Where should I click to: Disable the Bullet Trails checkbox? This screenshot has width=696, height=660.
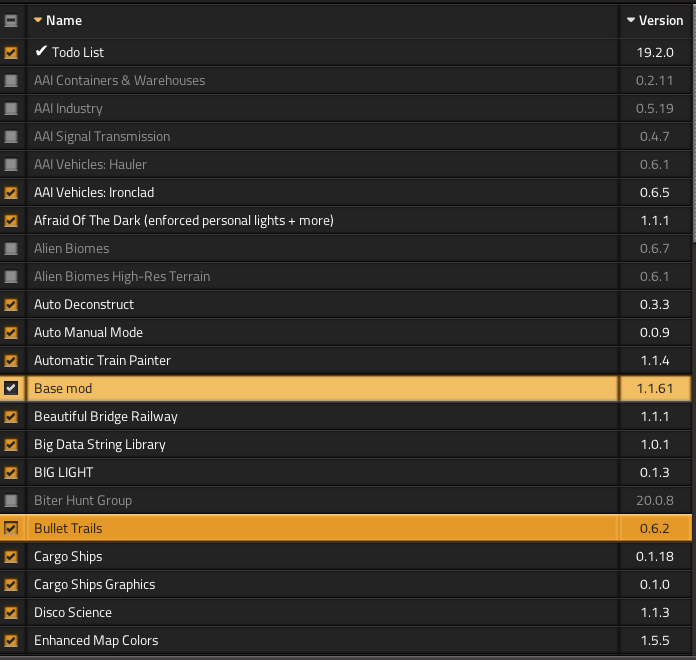(11, 528)
